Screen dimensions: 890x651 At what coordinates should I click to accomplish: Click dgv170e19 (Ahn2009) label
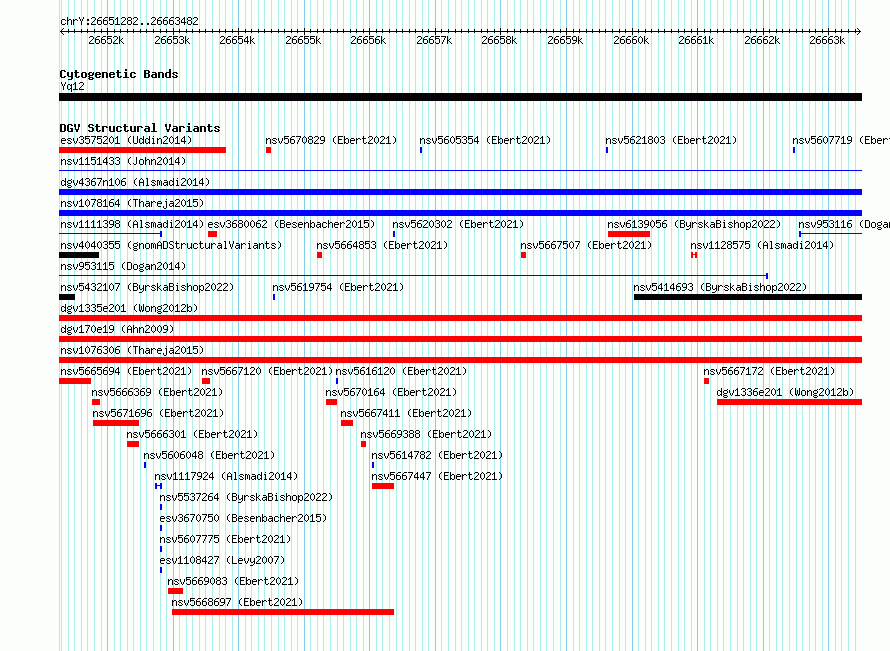(x=117, y=329)
